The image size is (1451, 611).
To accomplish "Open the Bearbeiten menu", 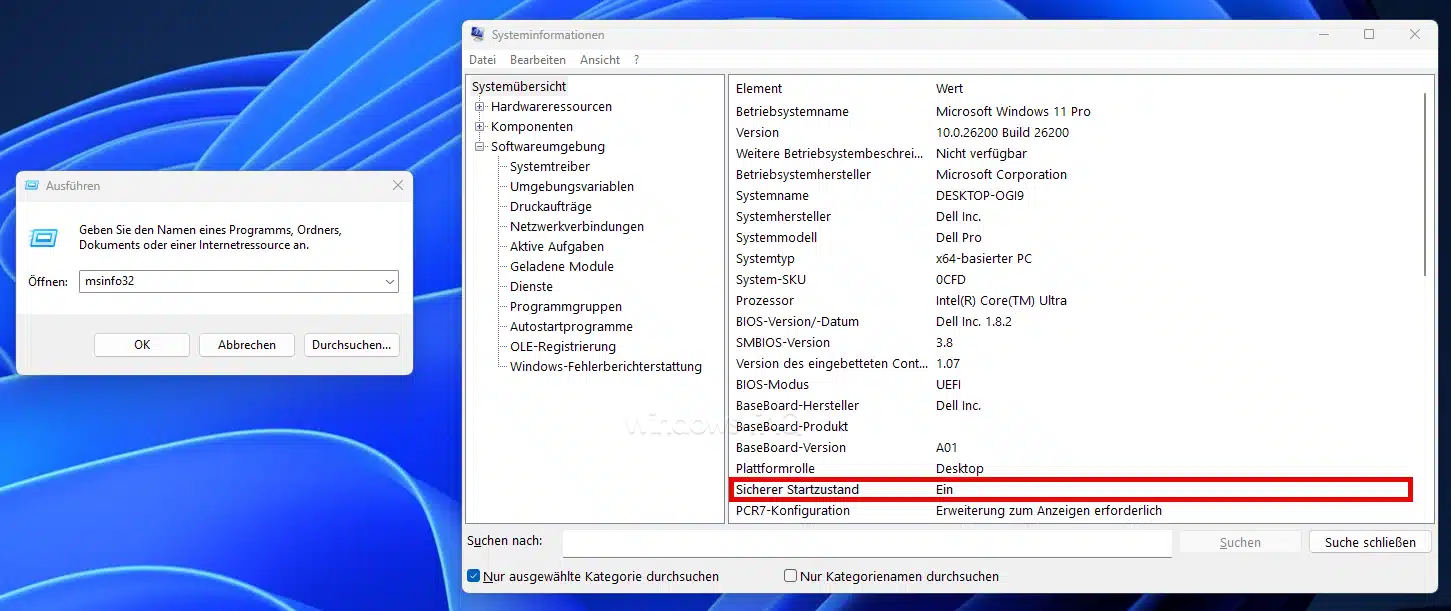I will click(x=538, y=60).
